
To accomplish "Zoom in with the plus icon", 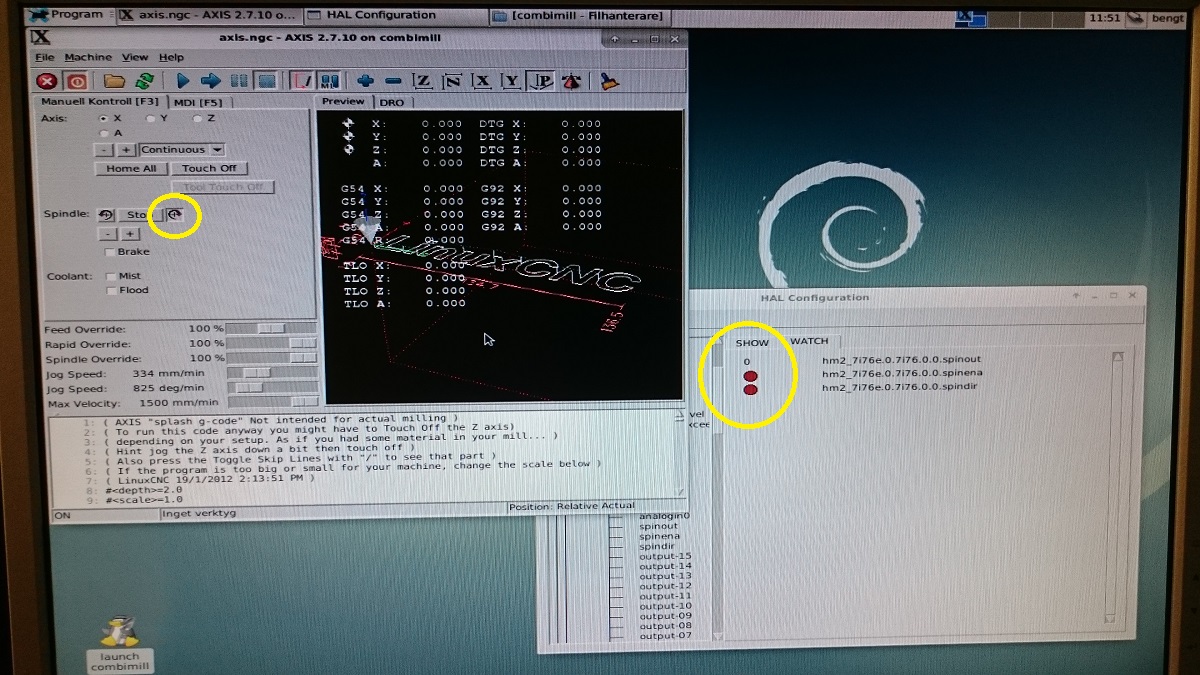I will pos(366,81).
